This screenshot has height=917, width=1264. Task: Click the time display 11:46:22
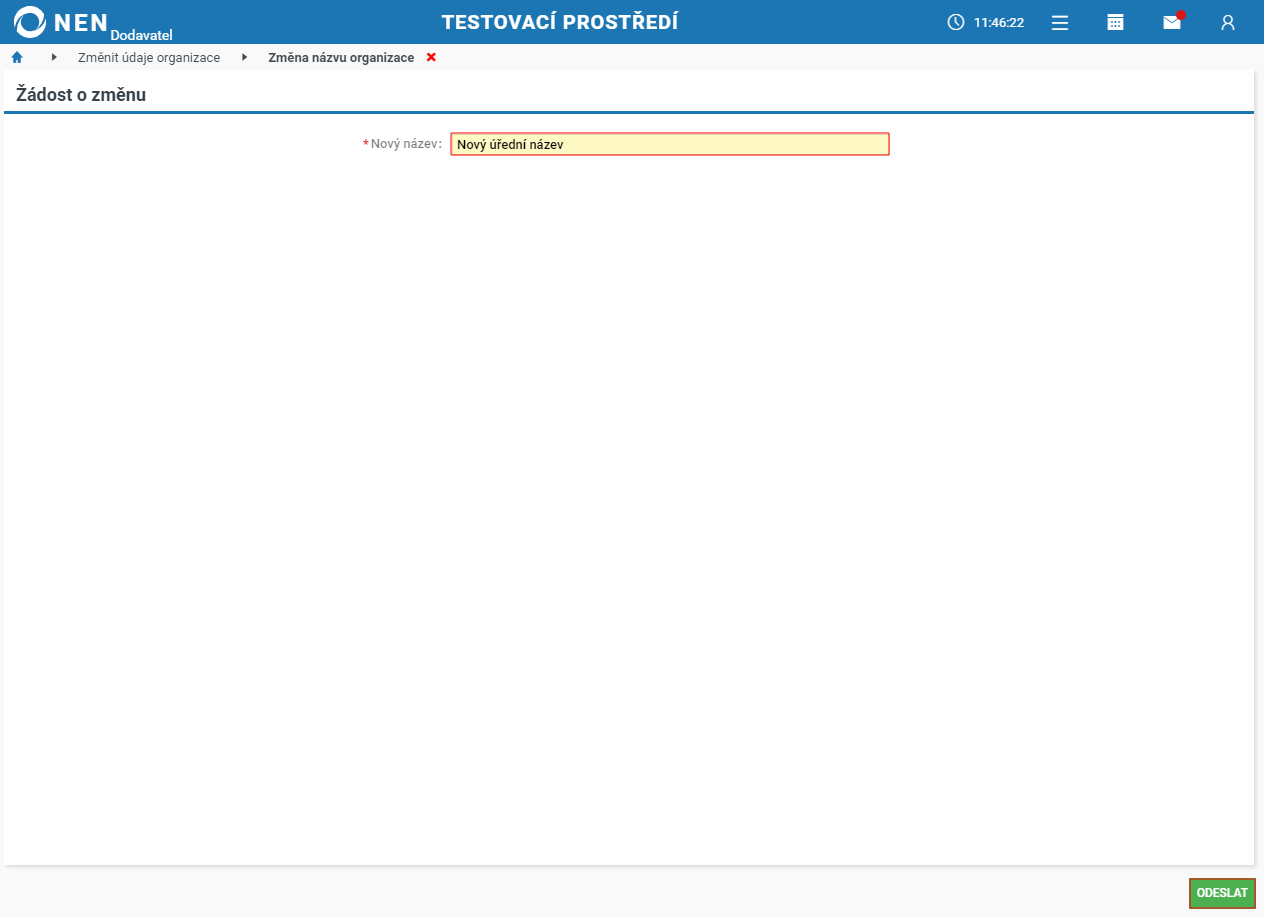pos(999,22)
